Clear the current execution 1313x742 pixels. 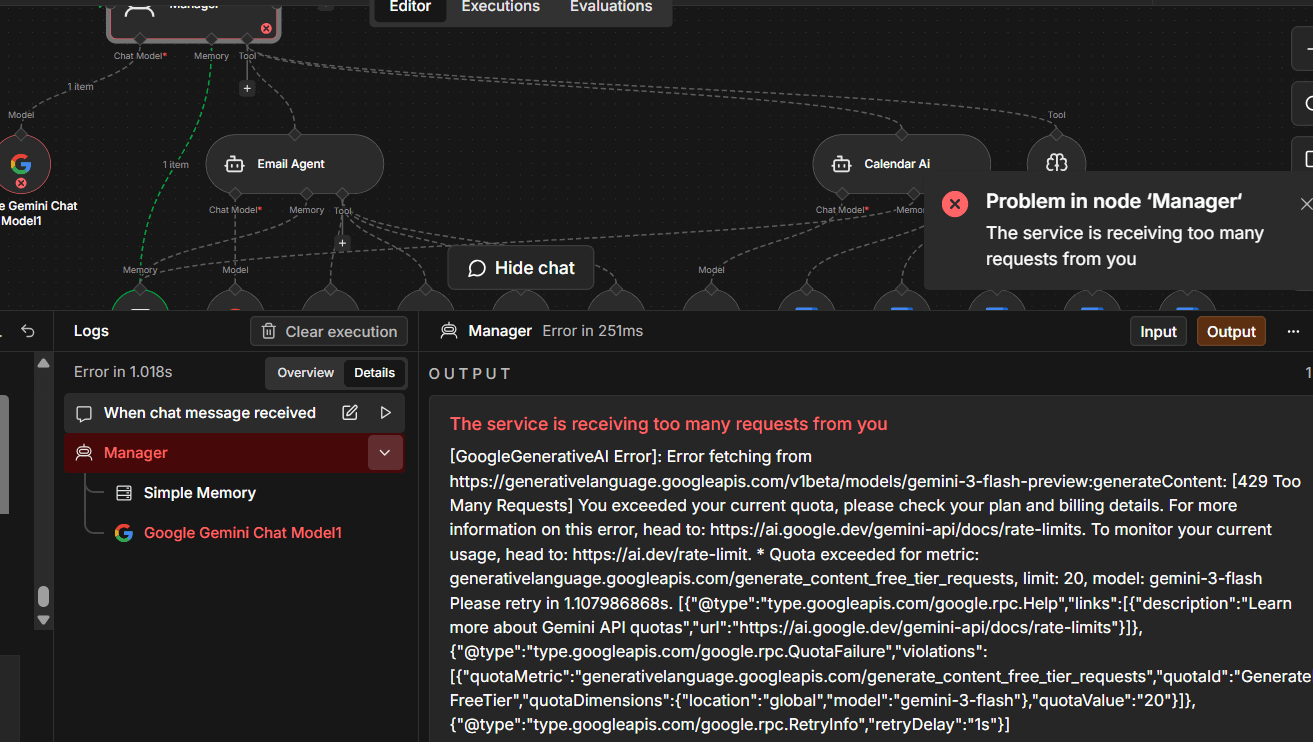[329, 332]
